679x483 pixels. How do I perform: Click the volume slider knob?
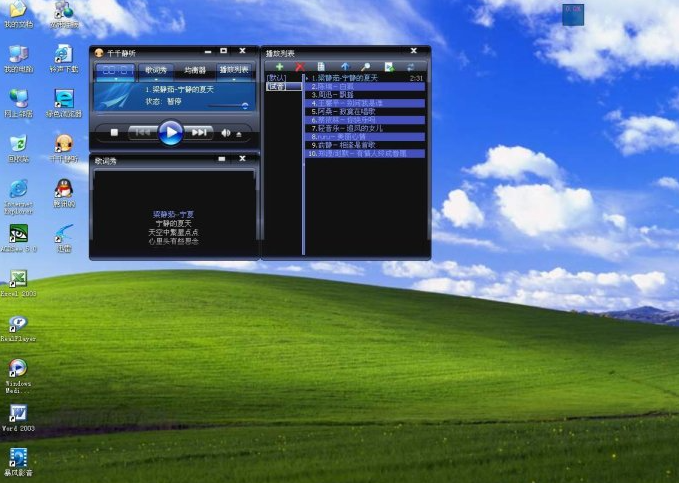point(244,105)
